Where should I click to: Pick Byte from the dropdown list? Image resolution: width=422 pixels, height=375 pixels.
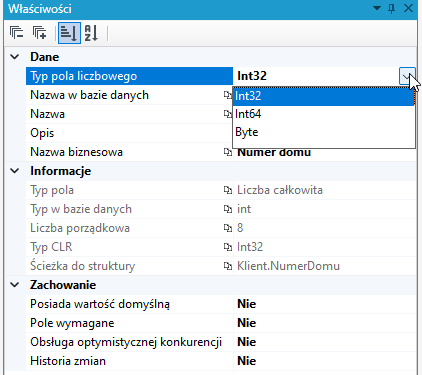324,132
